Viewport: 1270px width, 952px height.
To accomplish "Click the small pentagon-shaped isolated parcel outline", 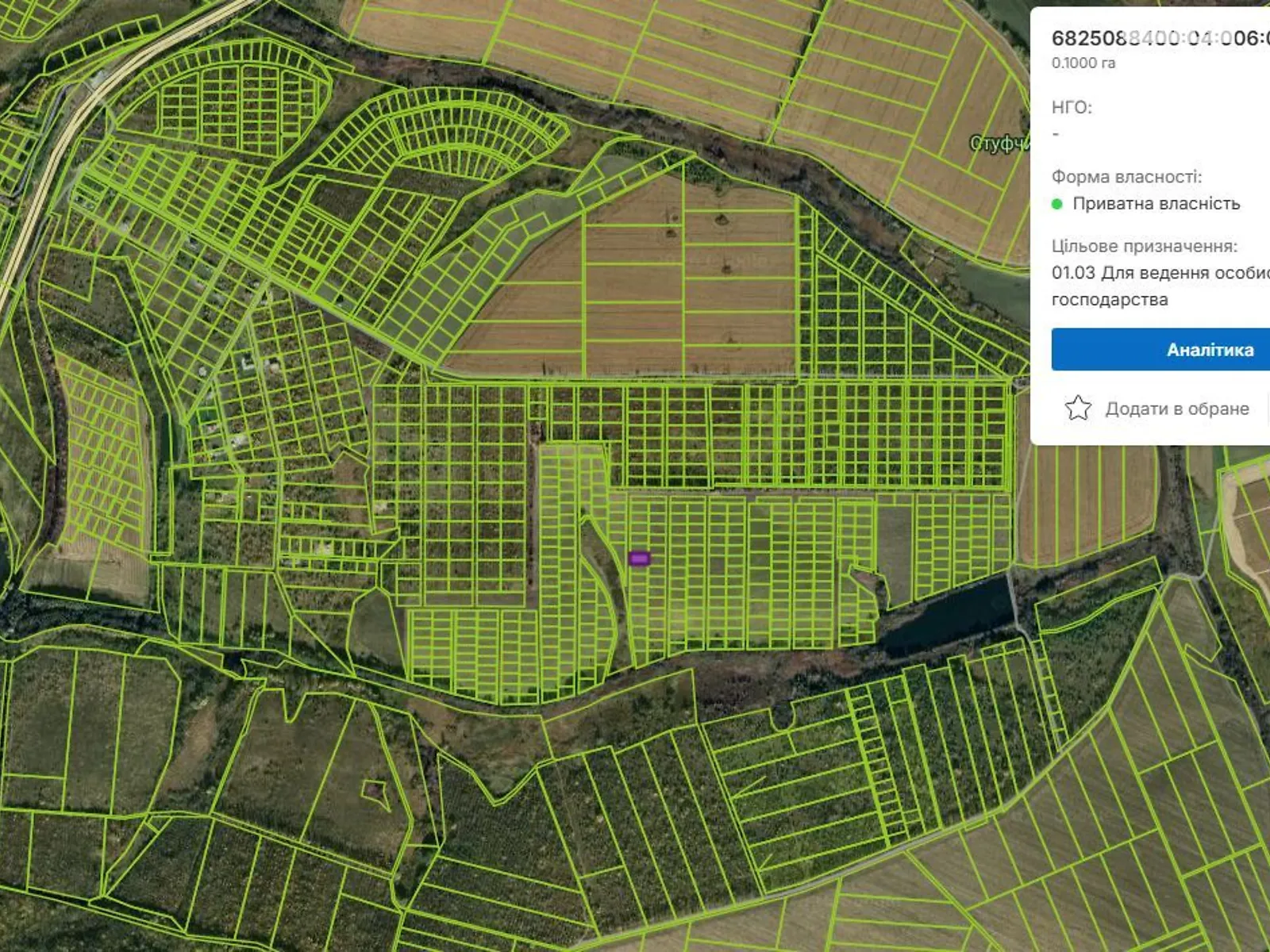I will 375,789.
